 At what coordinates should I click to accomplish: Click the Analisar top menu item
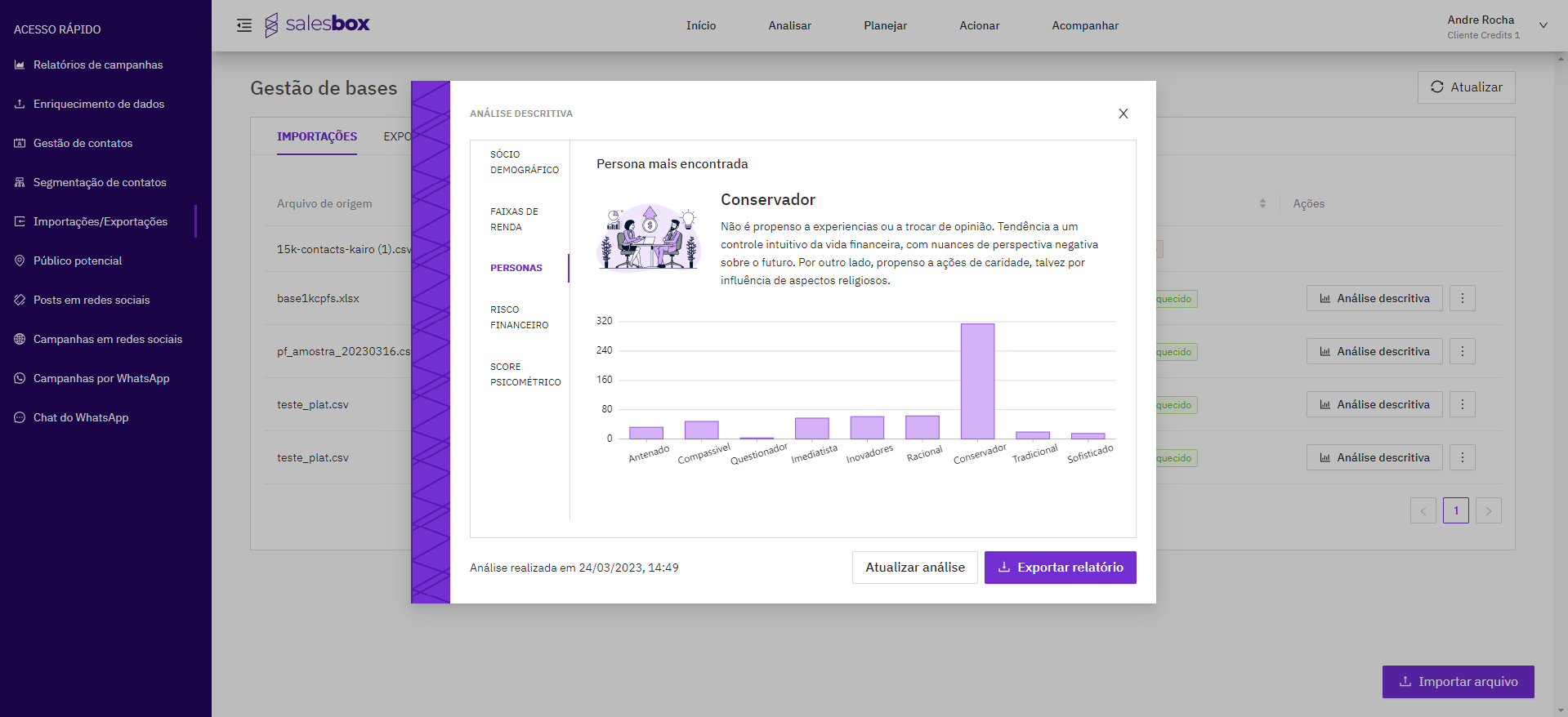789,25
